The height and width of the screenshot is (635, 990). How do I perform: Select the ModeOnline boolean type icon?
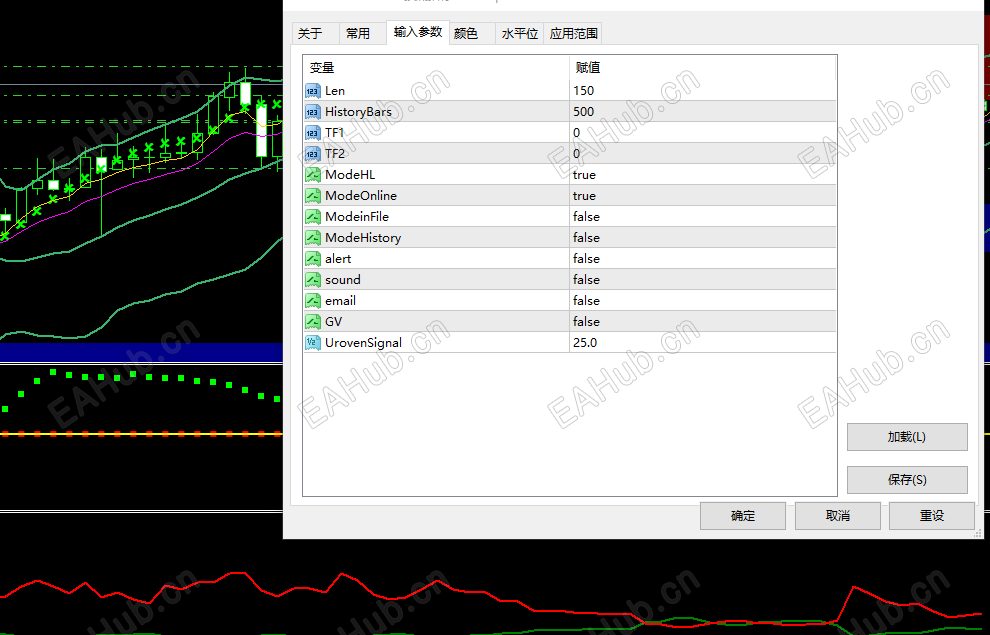tap(313, 196)
